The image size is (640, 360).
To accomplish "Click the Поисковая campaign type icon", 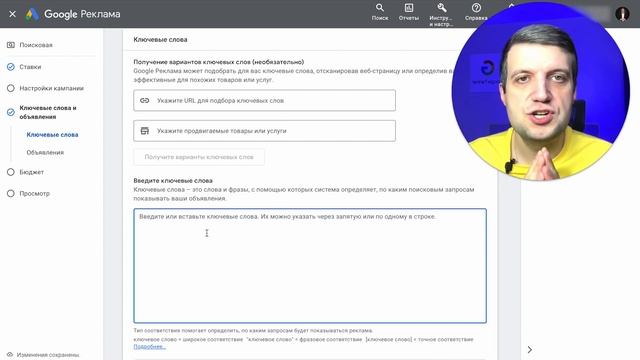I will coord(11,45).
